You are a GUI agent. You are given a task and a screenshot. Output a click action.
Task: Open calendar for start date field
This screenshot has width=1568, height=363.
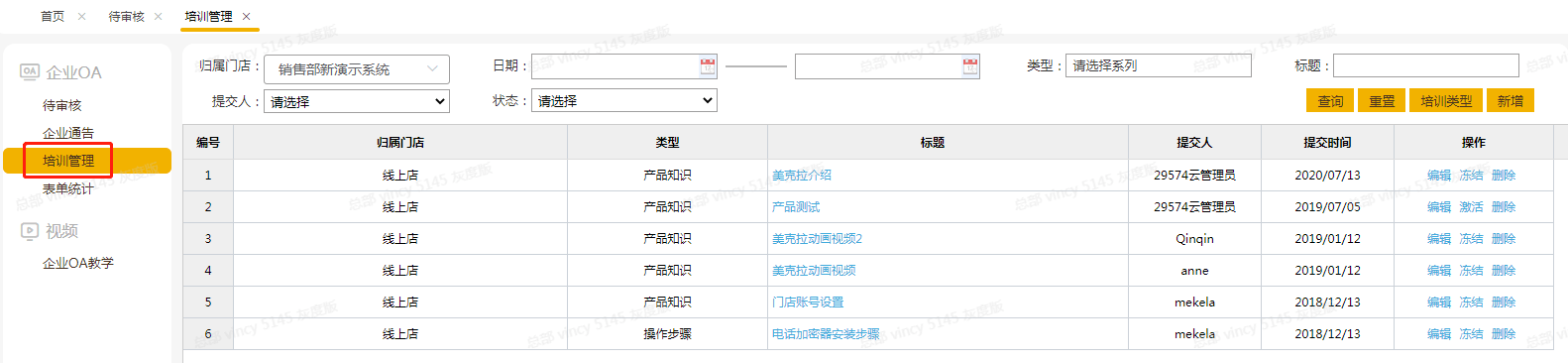(708, 66)
